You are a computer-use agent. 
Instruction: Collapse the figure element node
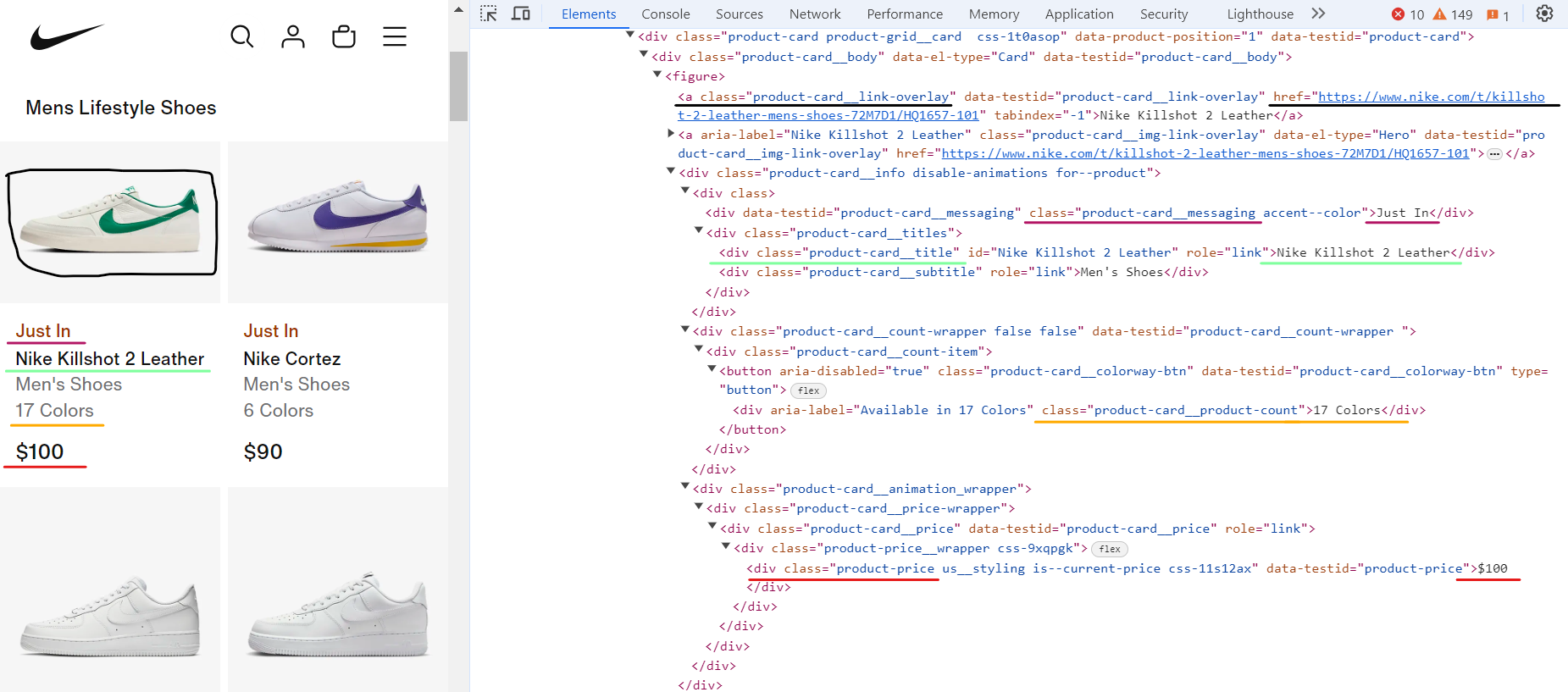pos(657,75)
